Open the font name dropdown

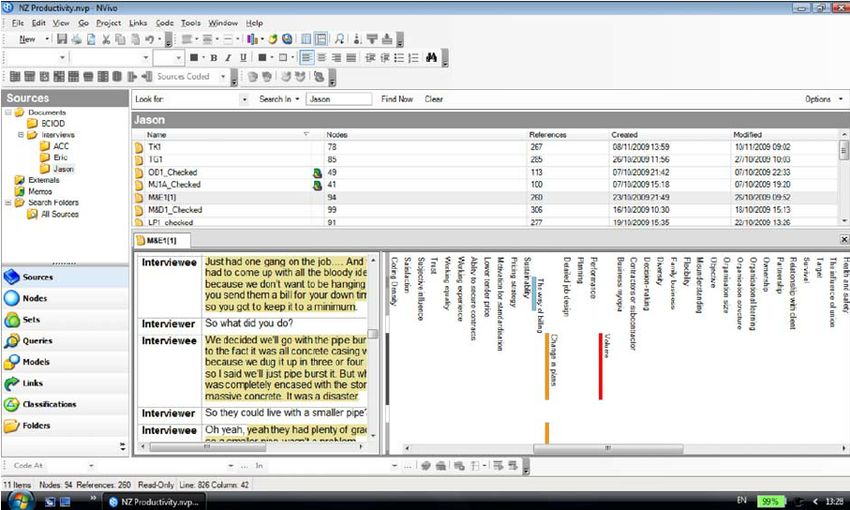(x=145, y=57)
